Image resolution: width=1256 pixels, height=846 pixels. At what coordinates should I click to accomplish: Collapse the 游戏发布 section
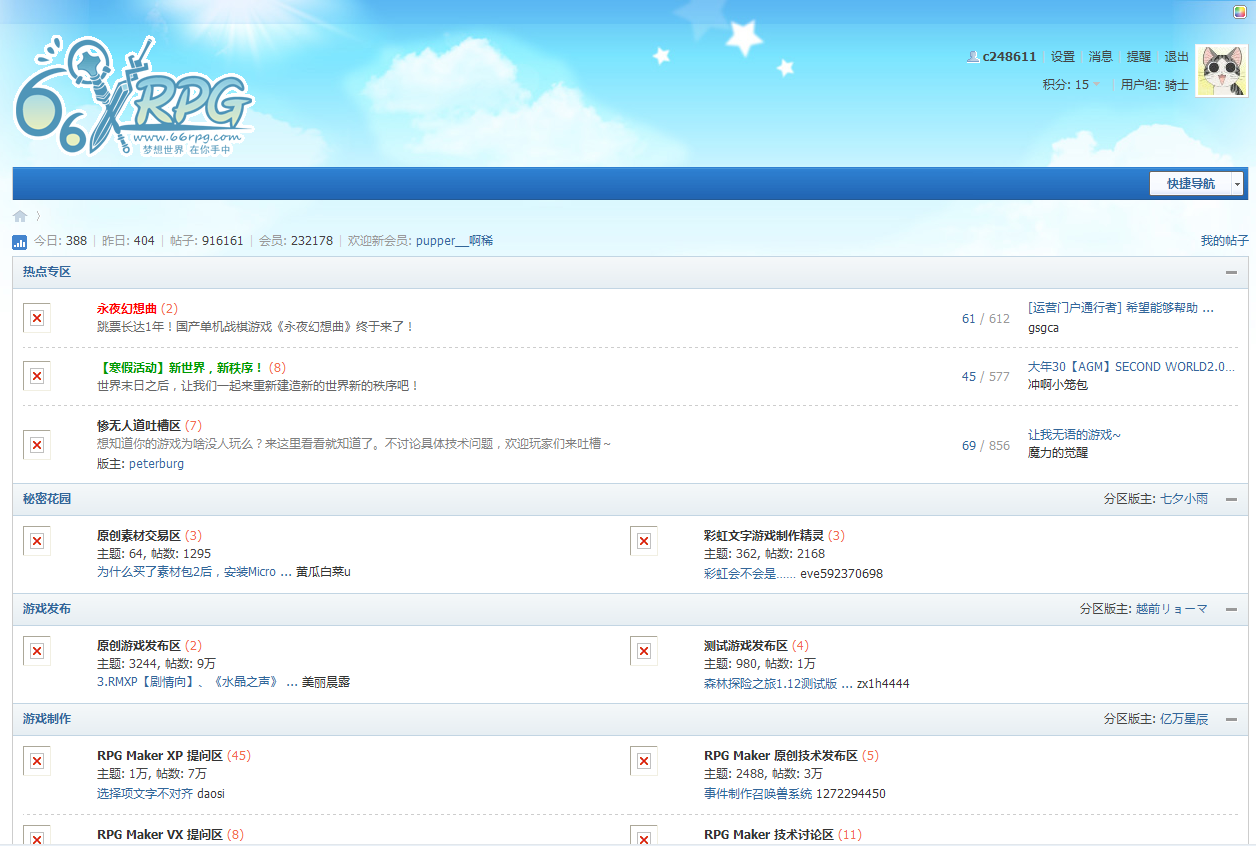coord(1232,609)
